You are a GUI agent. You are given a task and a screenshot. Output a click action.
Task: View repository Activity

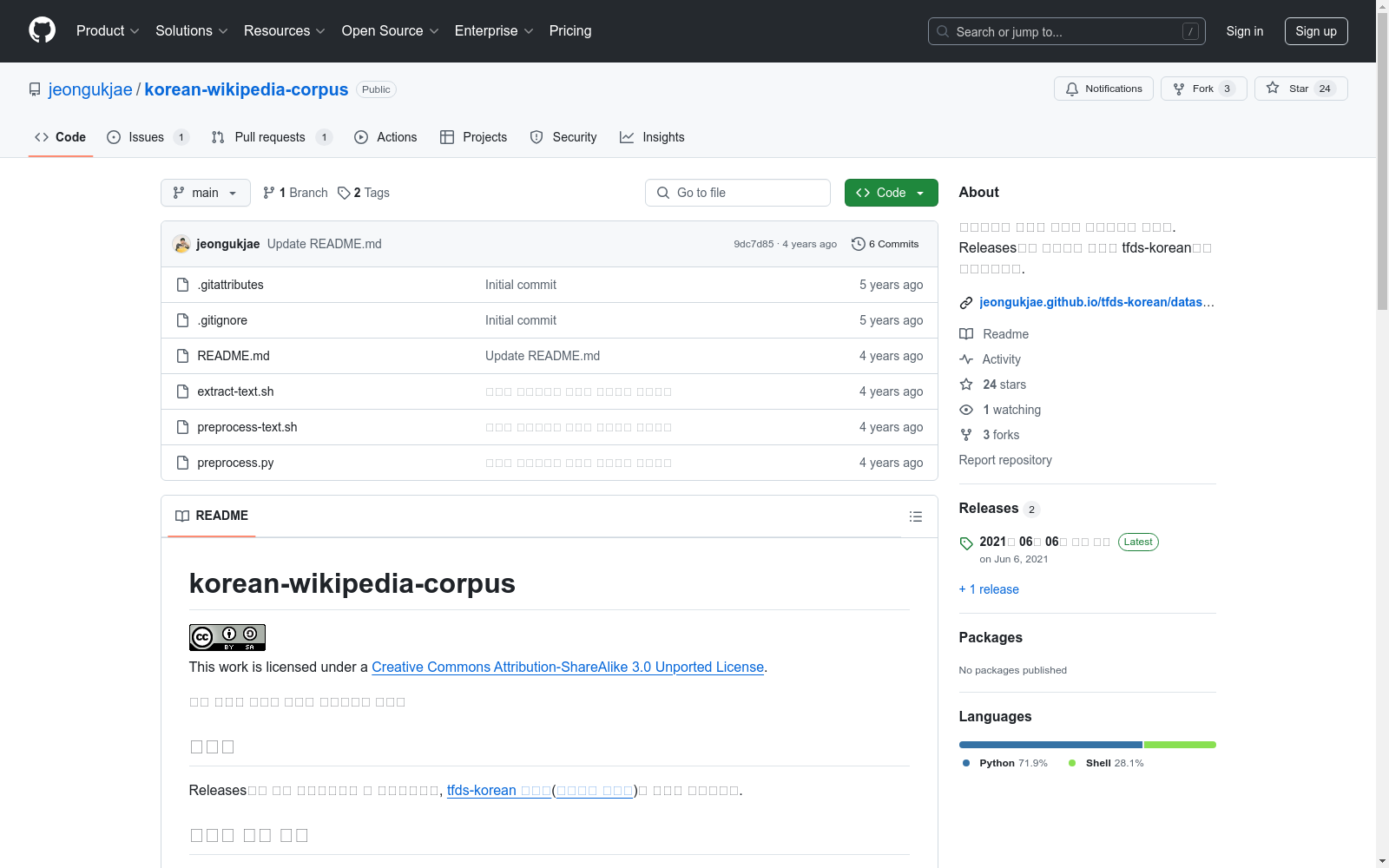coord(990,359)
